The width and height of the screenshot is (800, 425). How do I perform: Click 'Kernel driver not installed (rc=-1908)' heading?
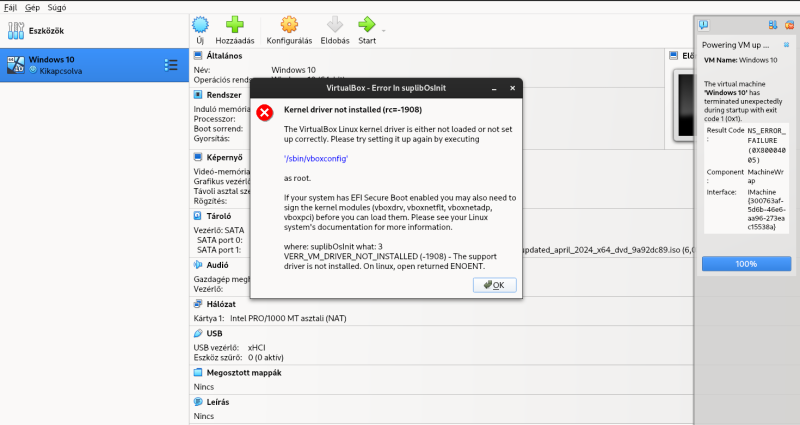click(353, 110)
